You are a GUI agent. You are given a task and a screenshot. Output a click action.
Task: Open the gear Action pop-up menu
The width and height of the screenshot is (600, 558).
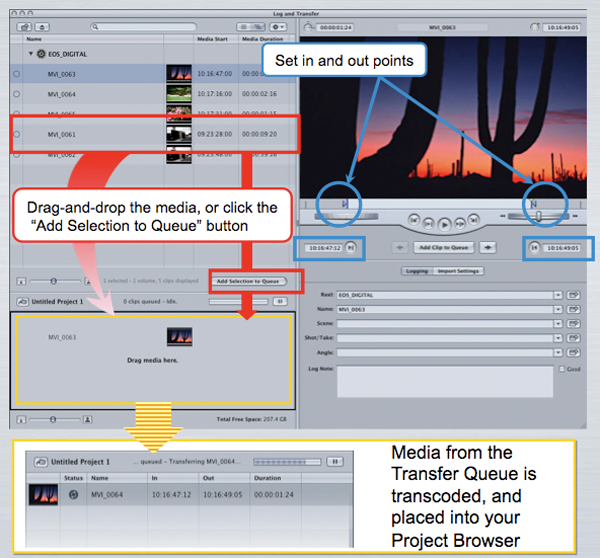click(278, 27)
